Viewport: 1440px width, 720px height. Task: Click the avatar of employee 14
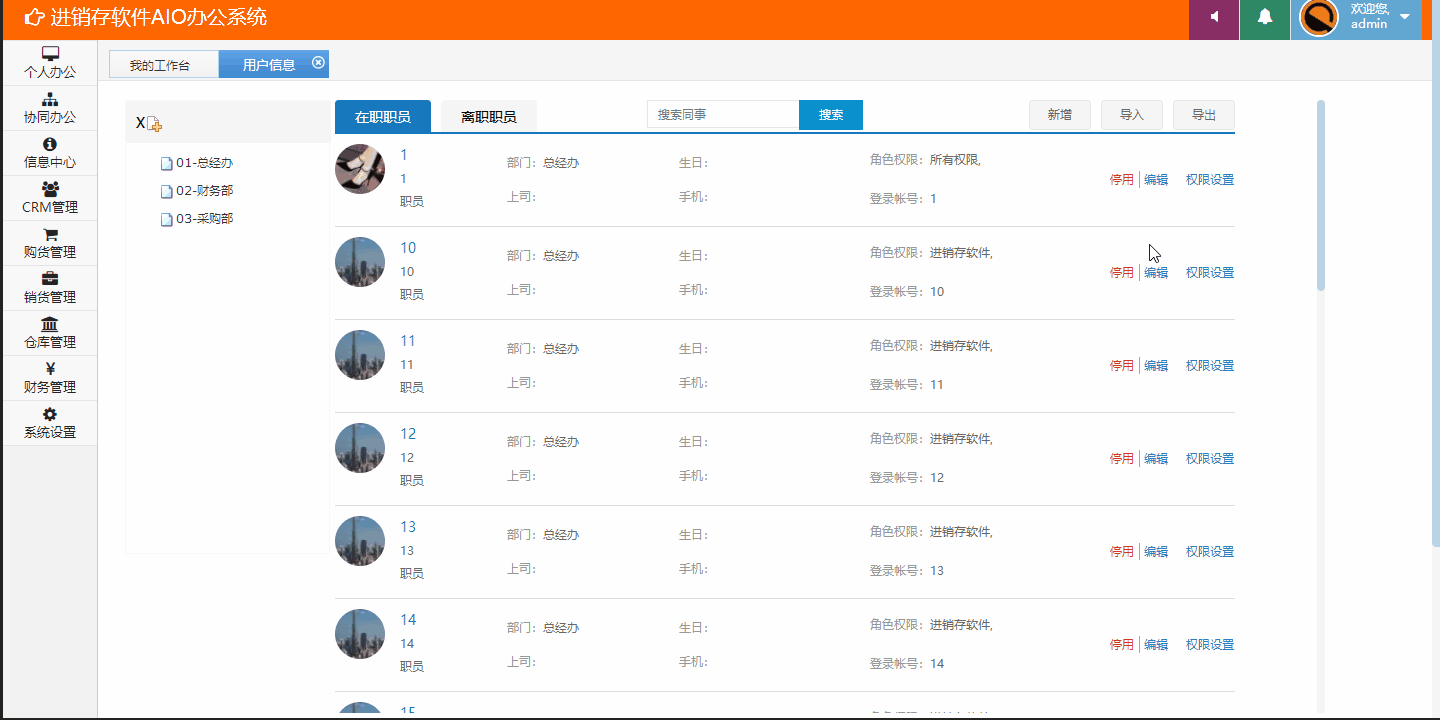[x=360, y=634]
